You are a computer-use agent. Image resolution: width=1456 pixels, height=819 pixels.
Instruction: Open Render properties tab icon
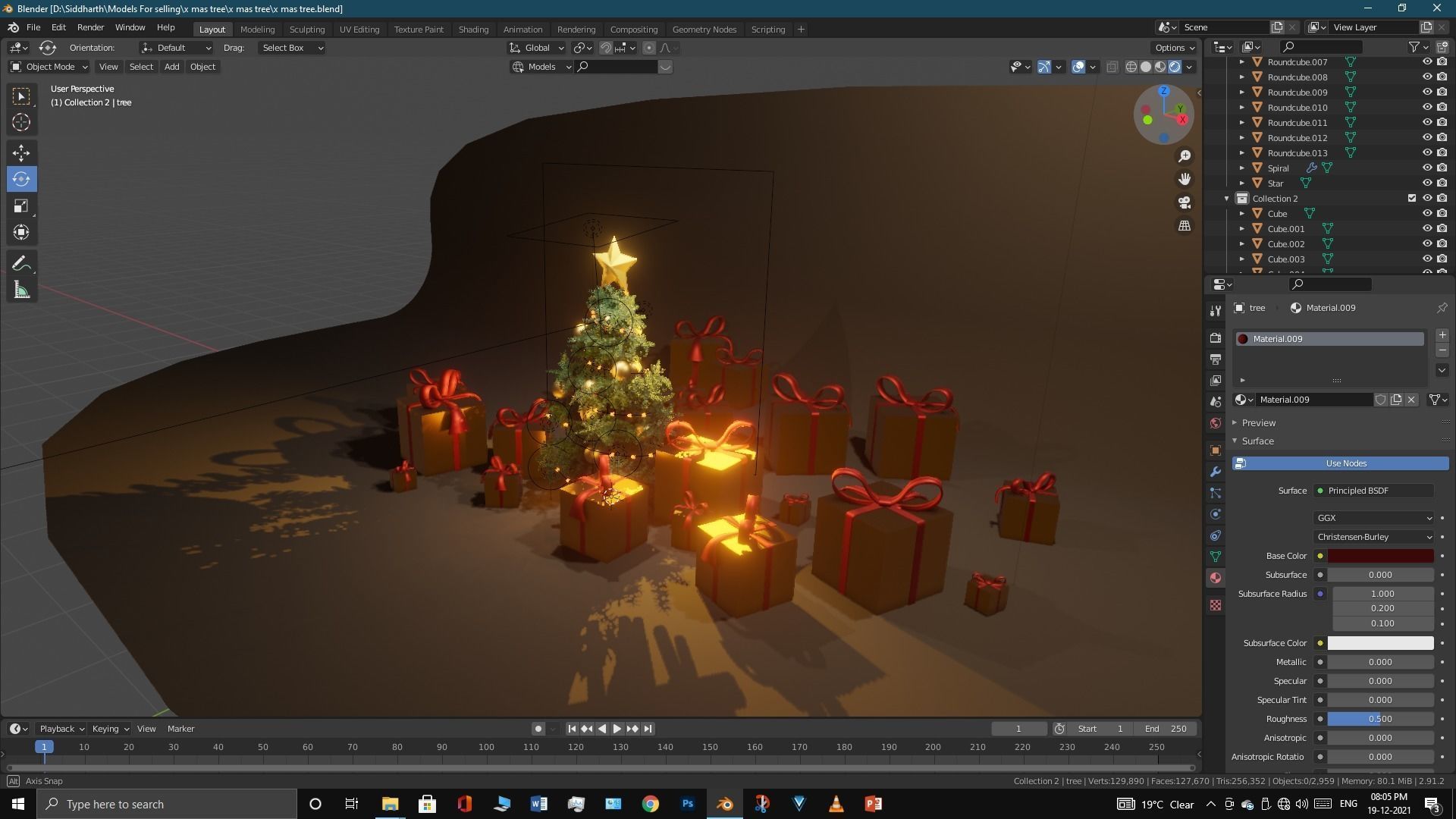[1216, 337]
